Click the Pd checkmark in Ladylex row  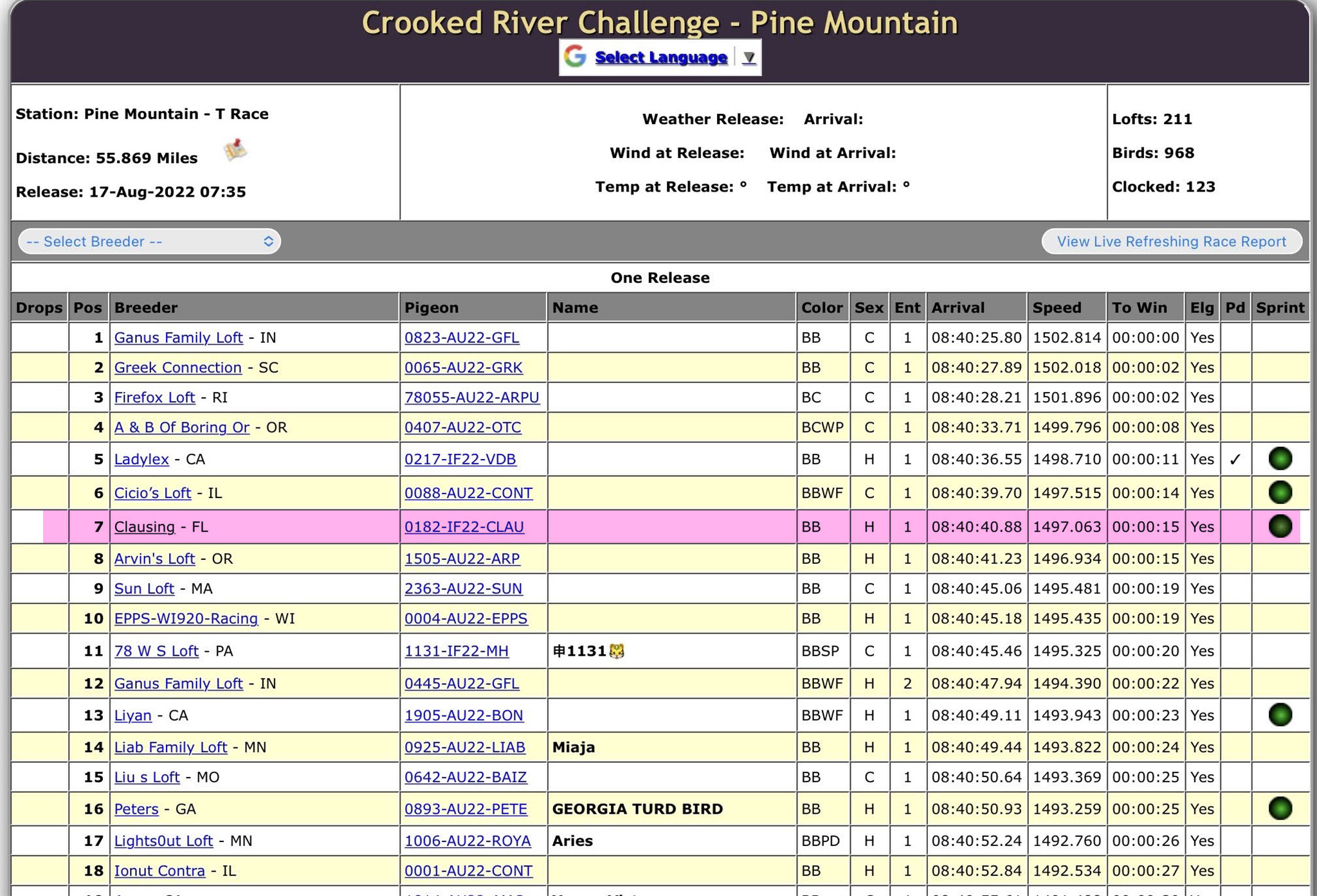[x=1235, y=460]
